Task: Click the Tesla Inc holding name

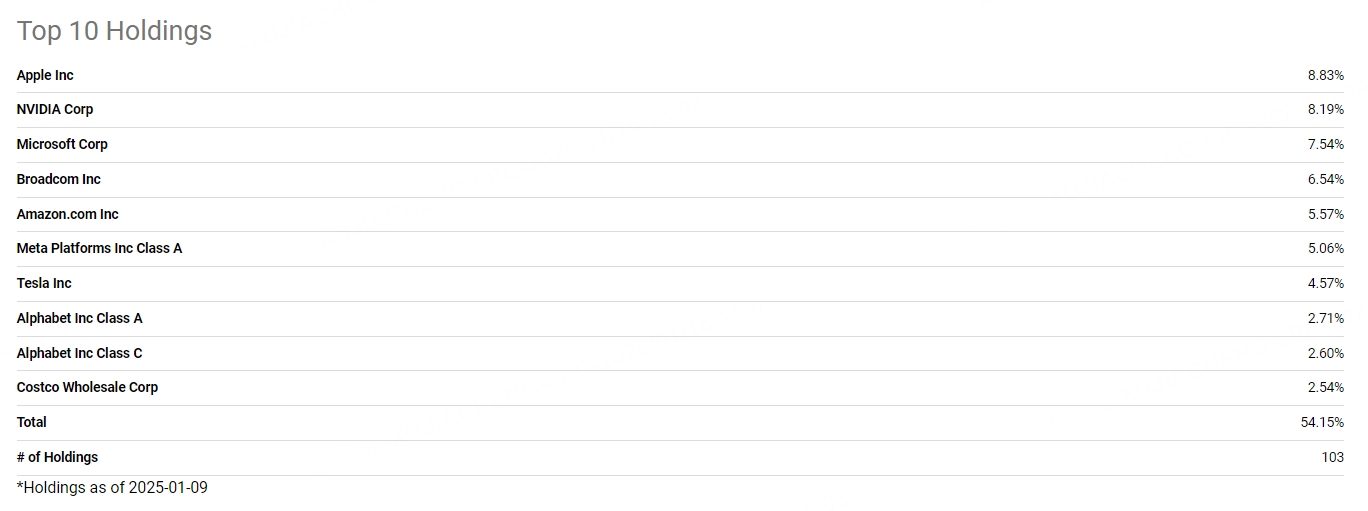Action: coord(44,283)
